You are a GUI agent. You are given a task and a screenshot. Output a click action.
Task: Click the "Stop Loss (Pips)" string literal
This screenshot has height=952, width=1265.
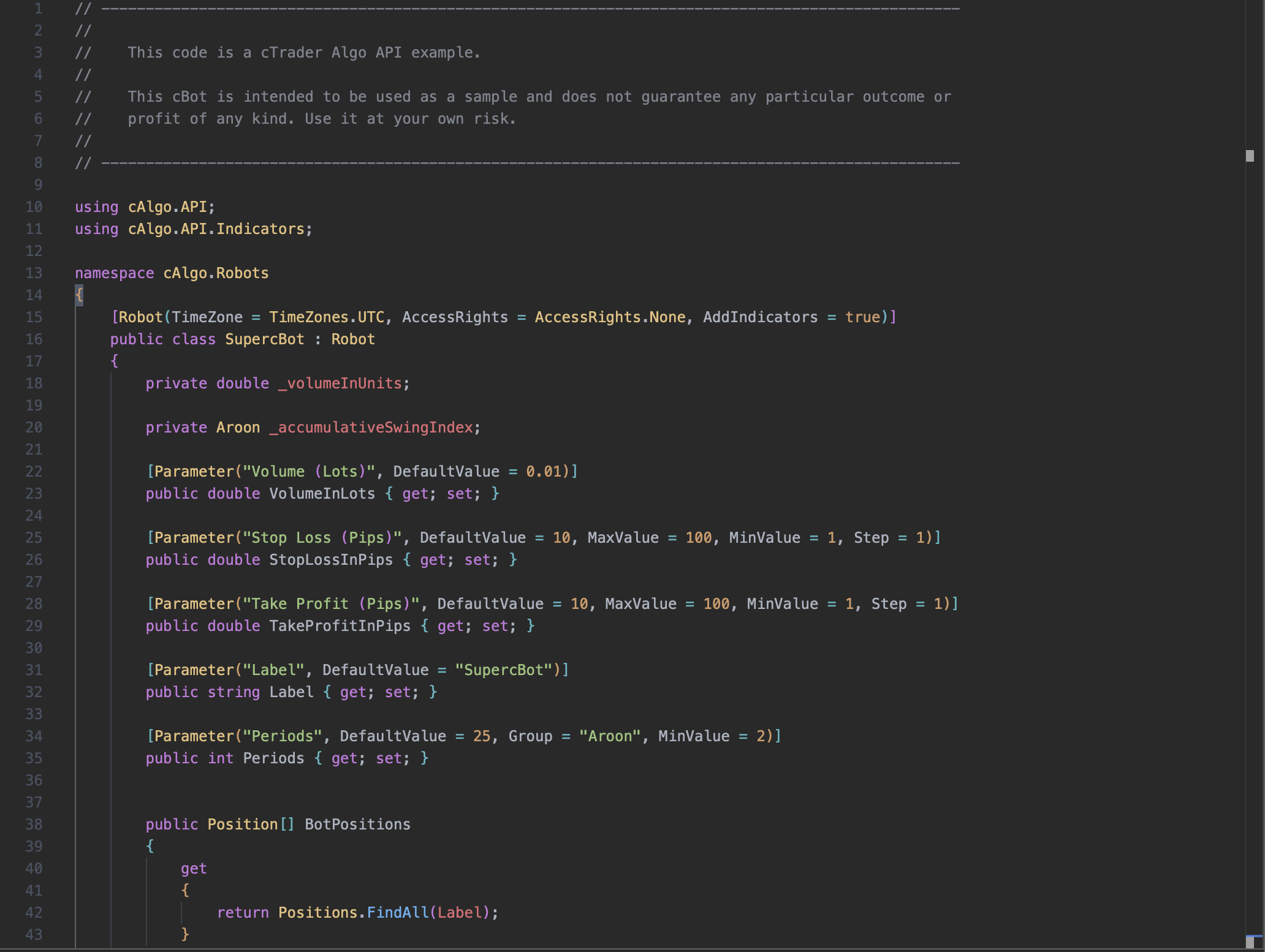[x=322, y=538]
